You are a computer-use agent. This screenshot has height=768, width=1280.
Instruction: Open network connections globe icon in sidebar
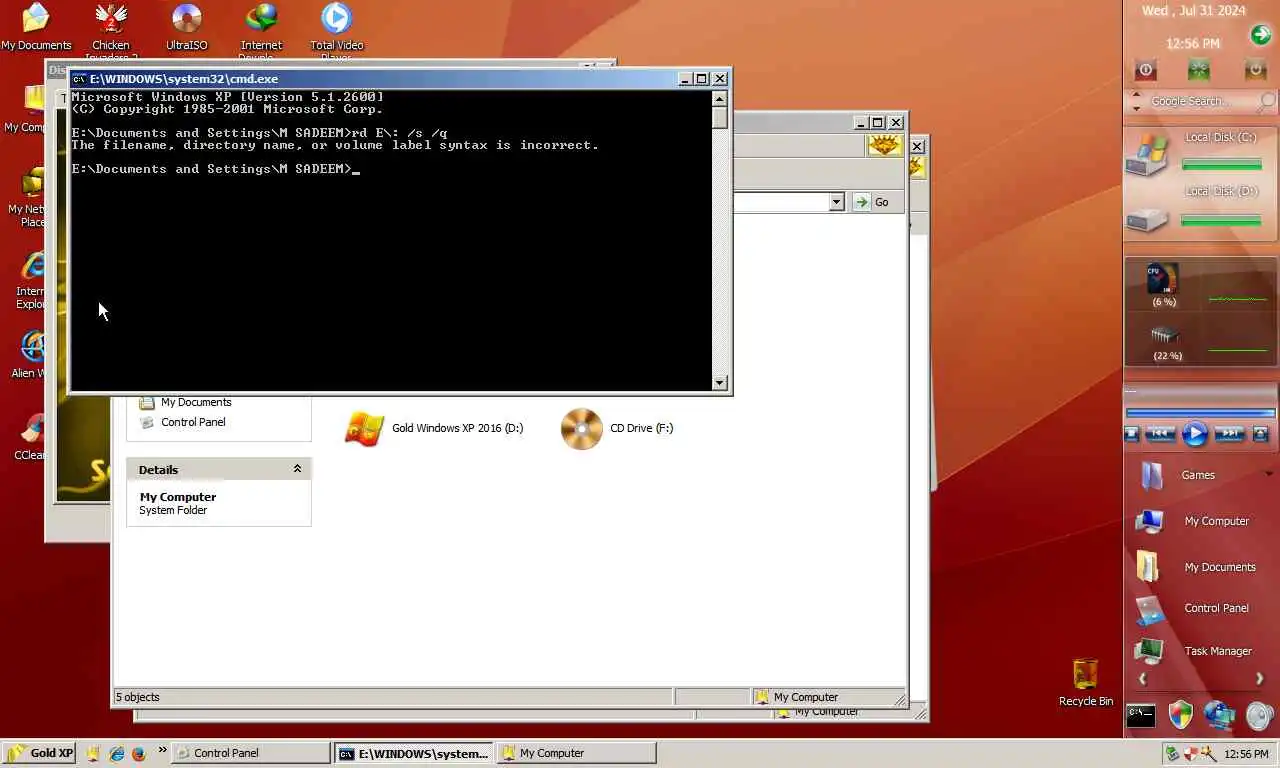(x=1220, y=715)
